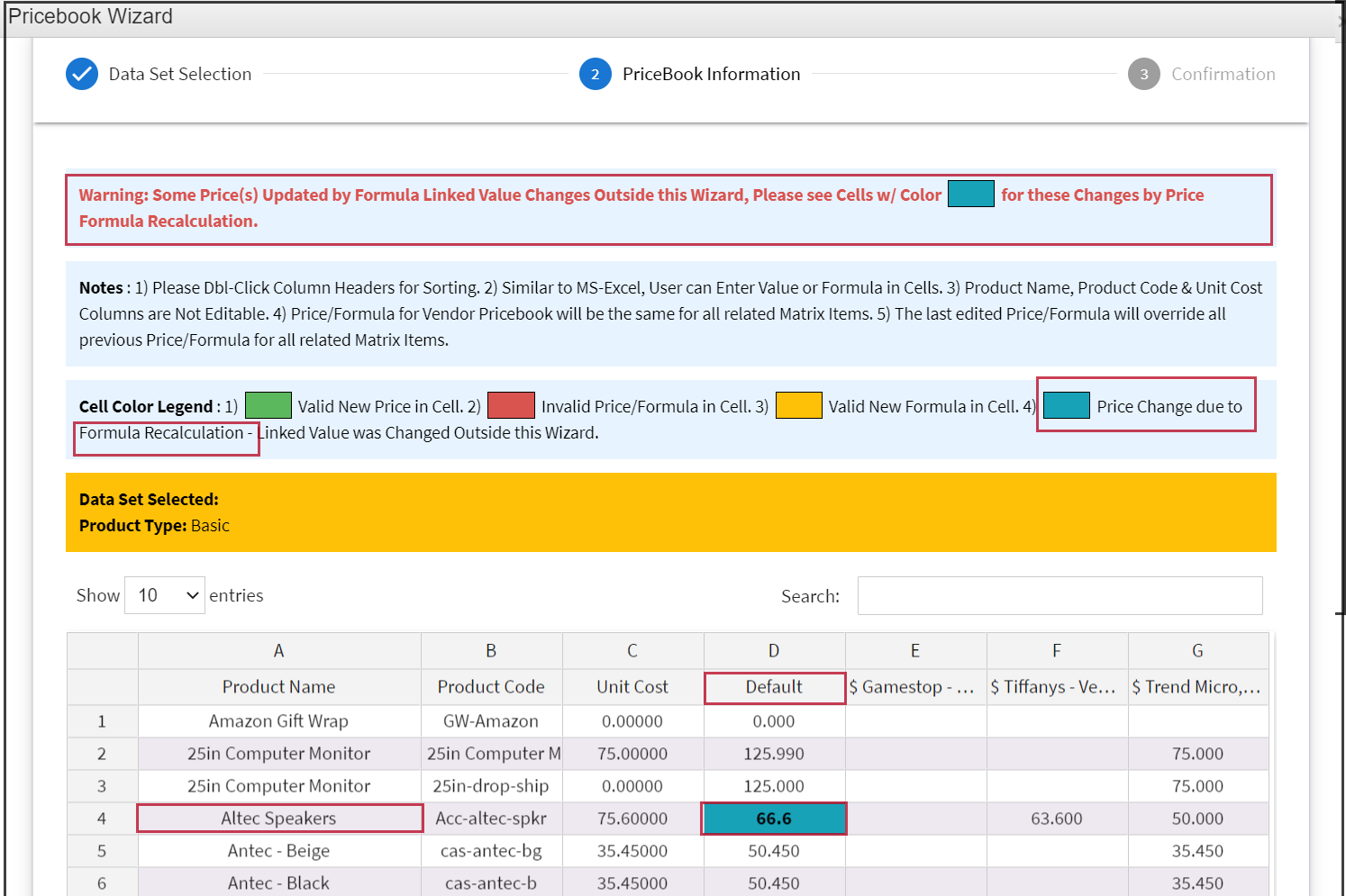
Task: Select row number 6
Action: (x=102, y=883)
